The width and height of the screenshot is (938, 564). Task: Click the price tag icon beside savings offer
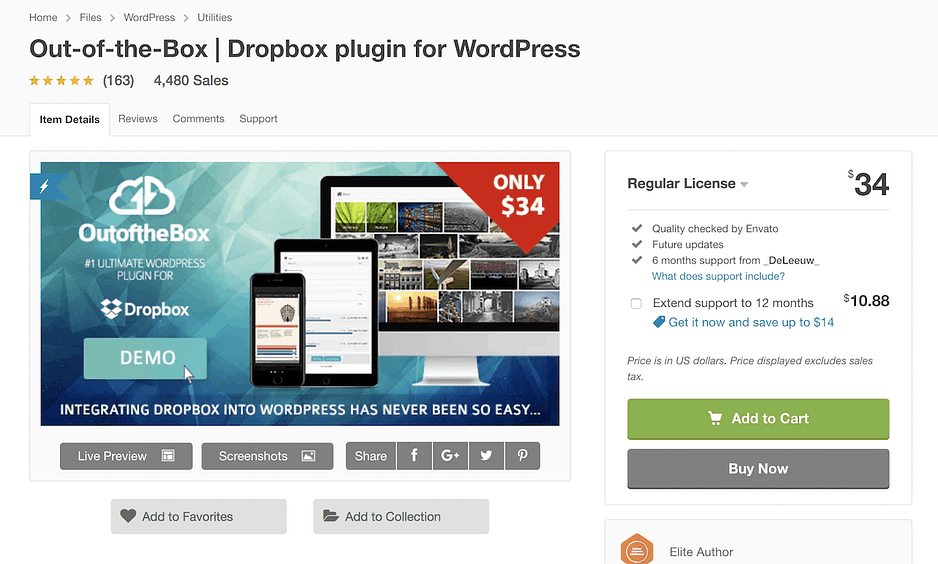pos(659,322)
